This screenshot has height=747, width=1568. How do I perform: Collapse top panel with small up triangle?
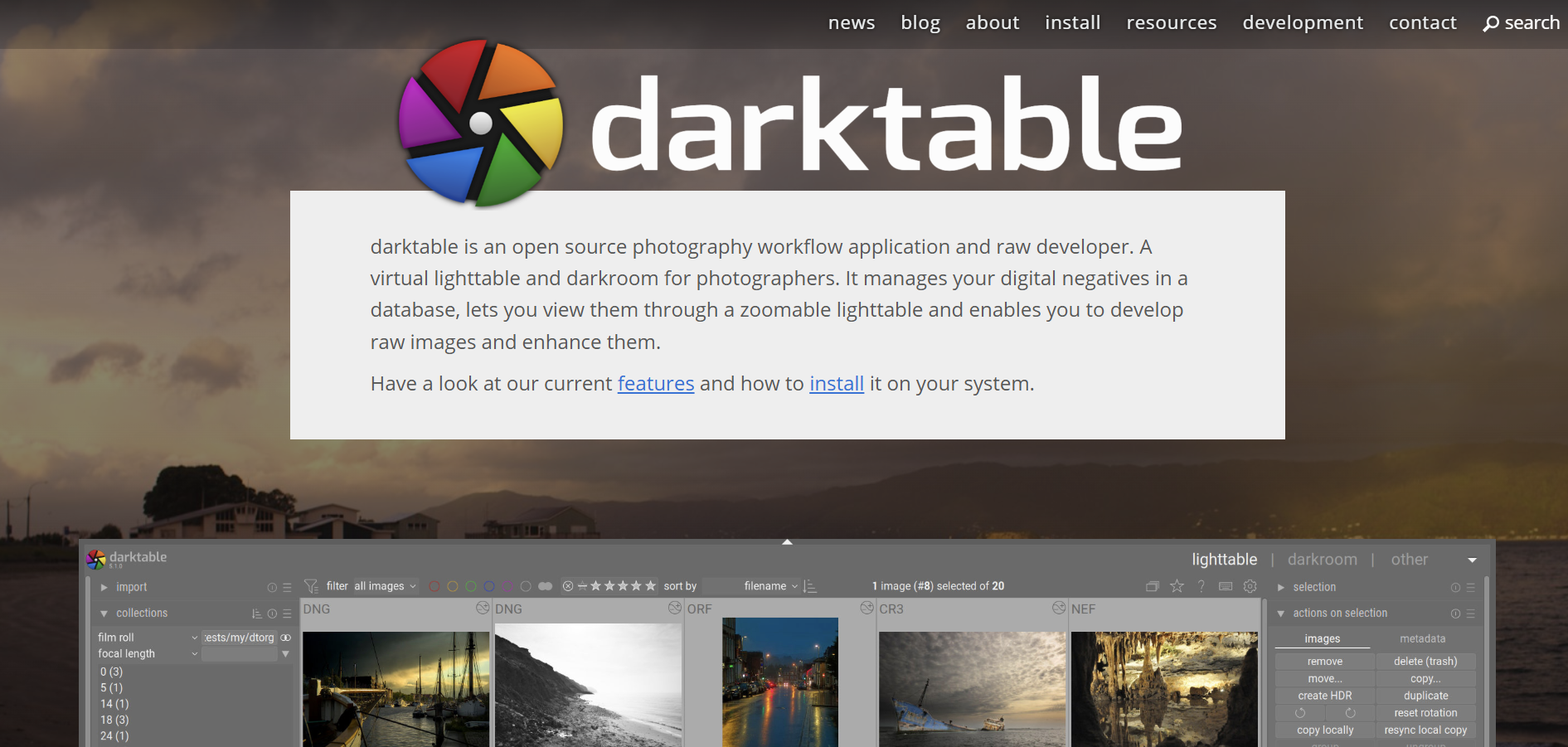[787, 542]
